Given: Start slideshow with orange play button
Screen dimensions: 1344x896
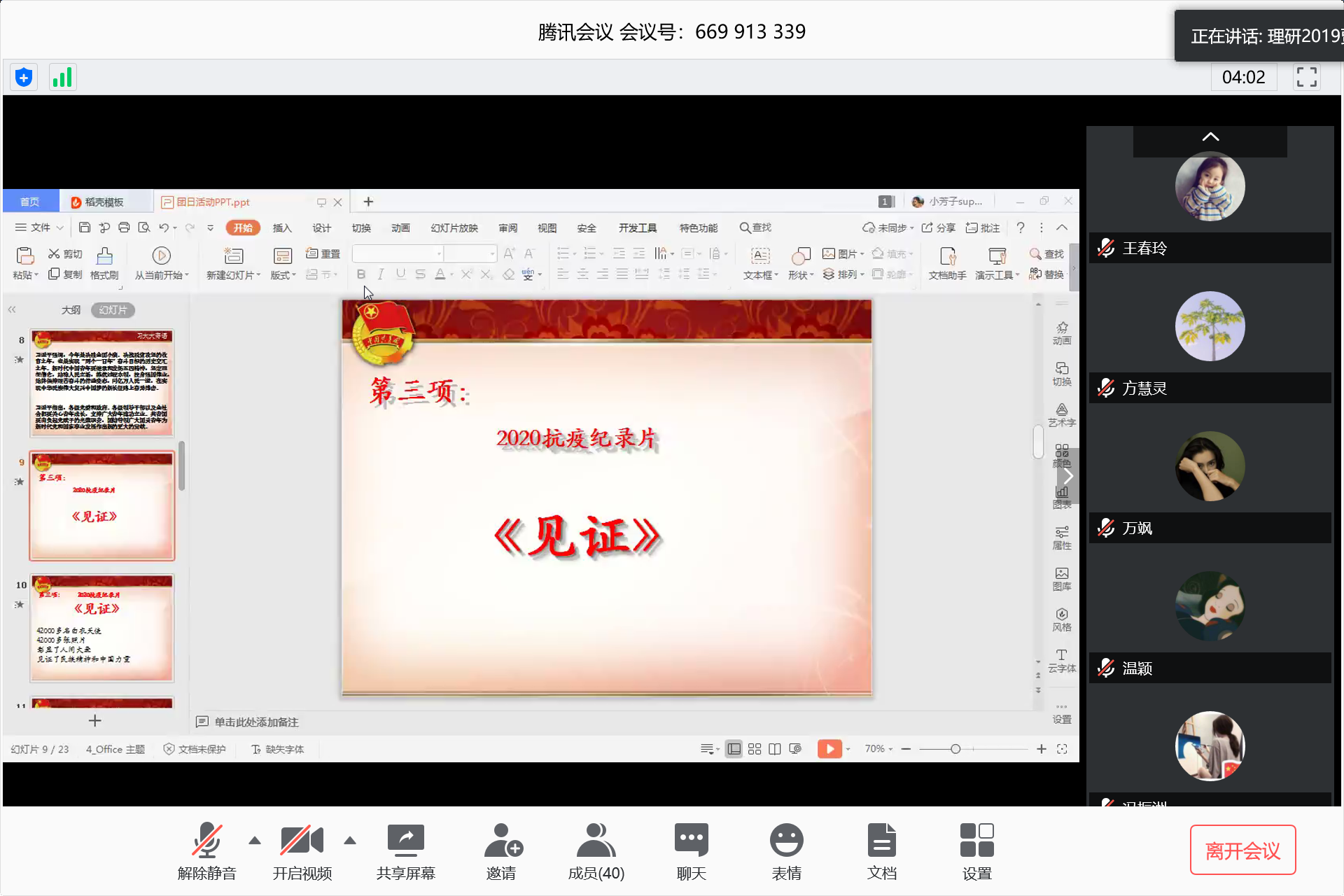Looking at the screenshot, I should click(829, 749).
